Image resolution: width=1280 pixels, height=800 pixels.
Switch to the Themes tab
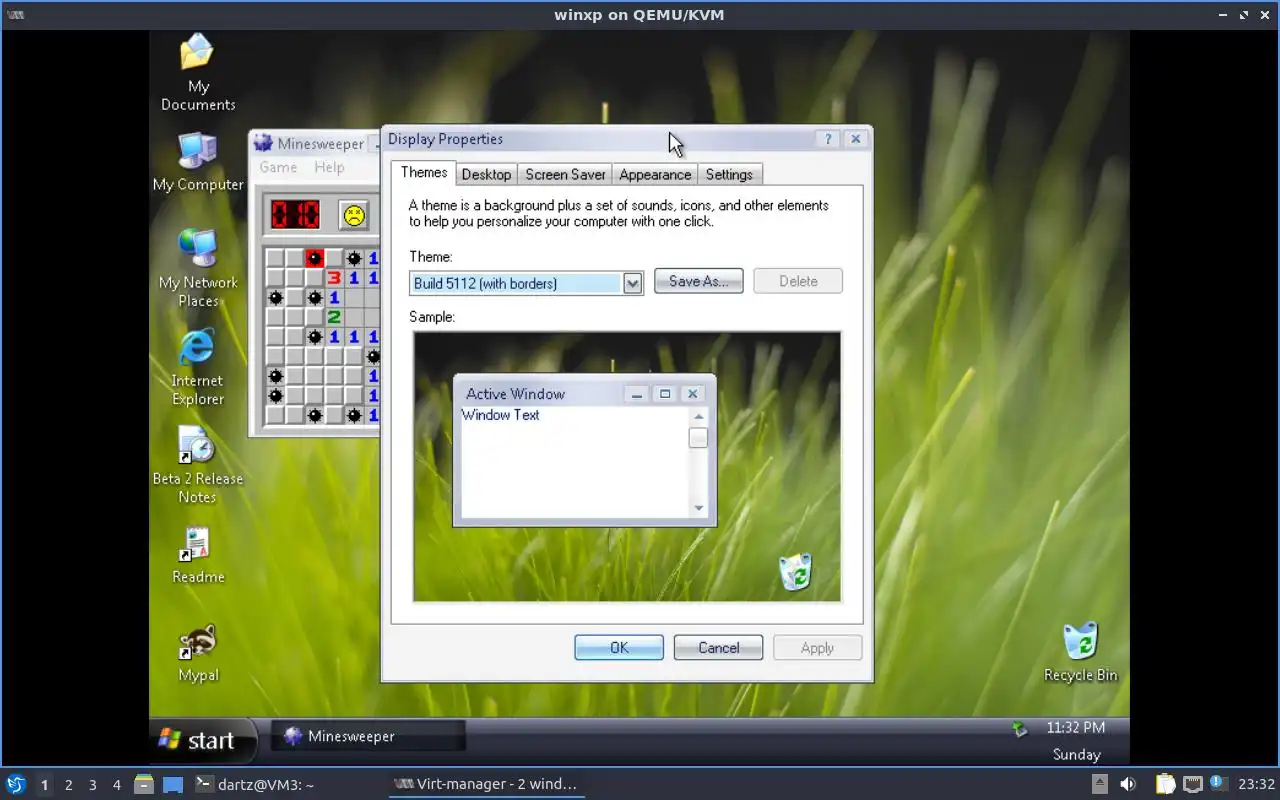[424, 172]
